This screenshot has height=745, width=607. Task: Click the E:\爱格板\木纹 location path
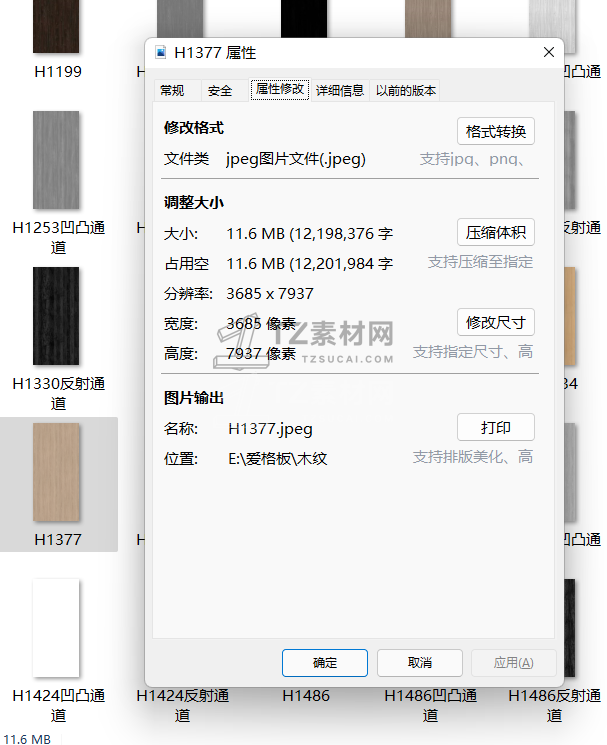(278, 459)
